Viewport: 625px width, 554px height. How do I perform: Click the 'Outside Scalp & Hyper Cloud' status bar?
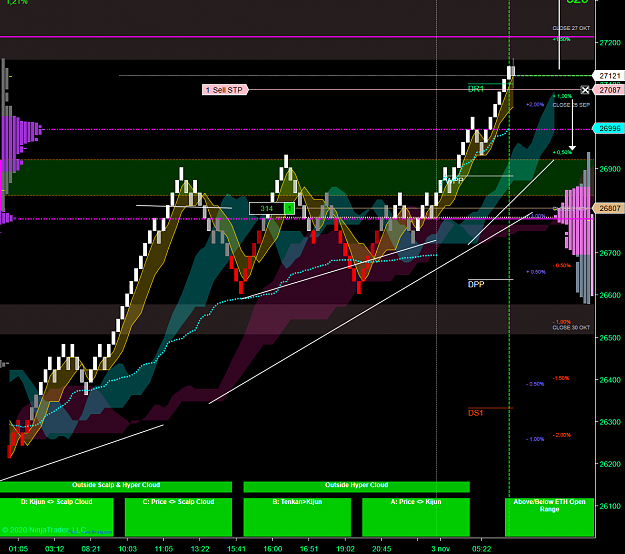click(x=116, y=487)
